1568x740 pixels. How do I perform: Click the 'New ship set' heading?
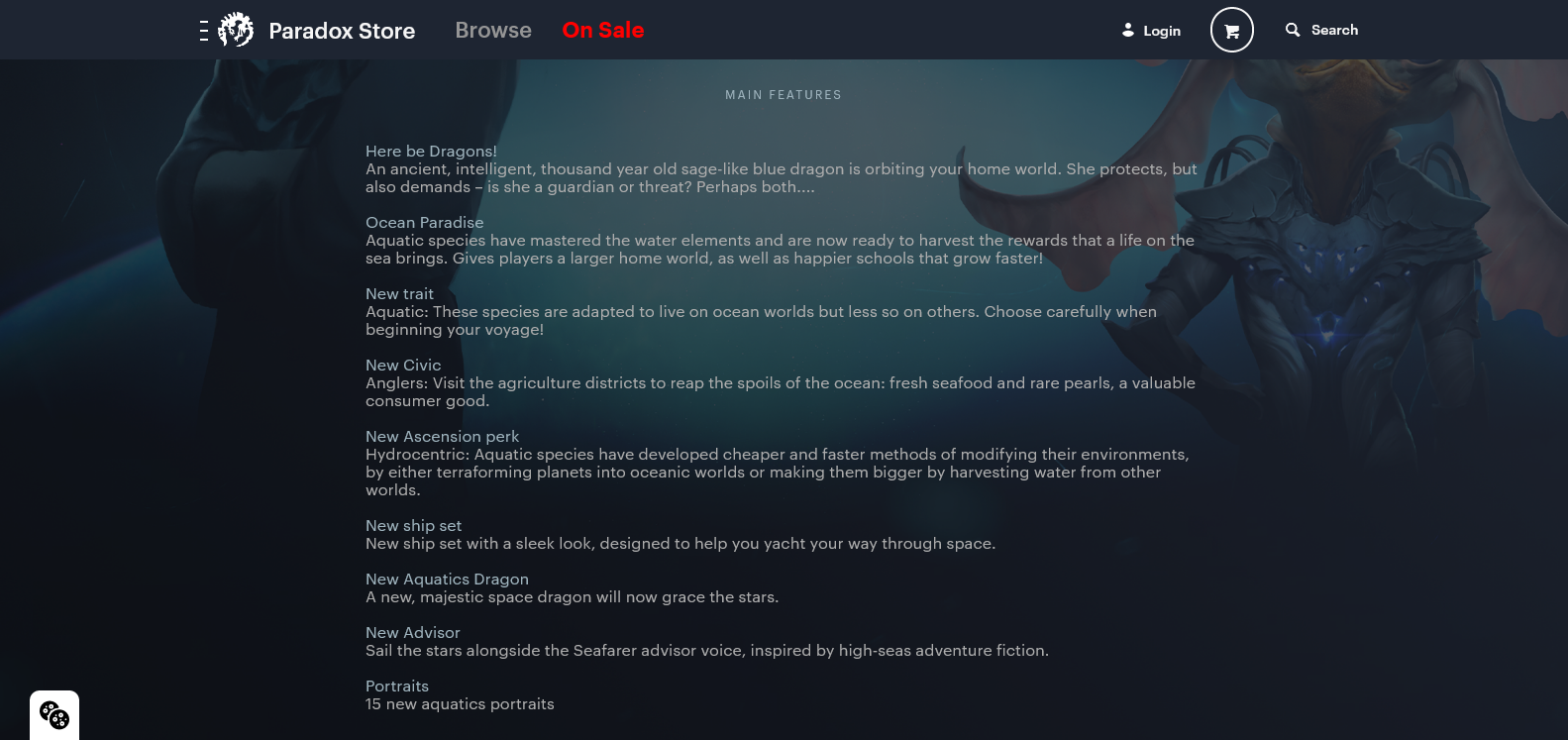click(x=413, y=525)
